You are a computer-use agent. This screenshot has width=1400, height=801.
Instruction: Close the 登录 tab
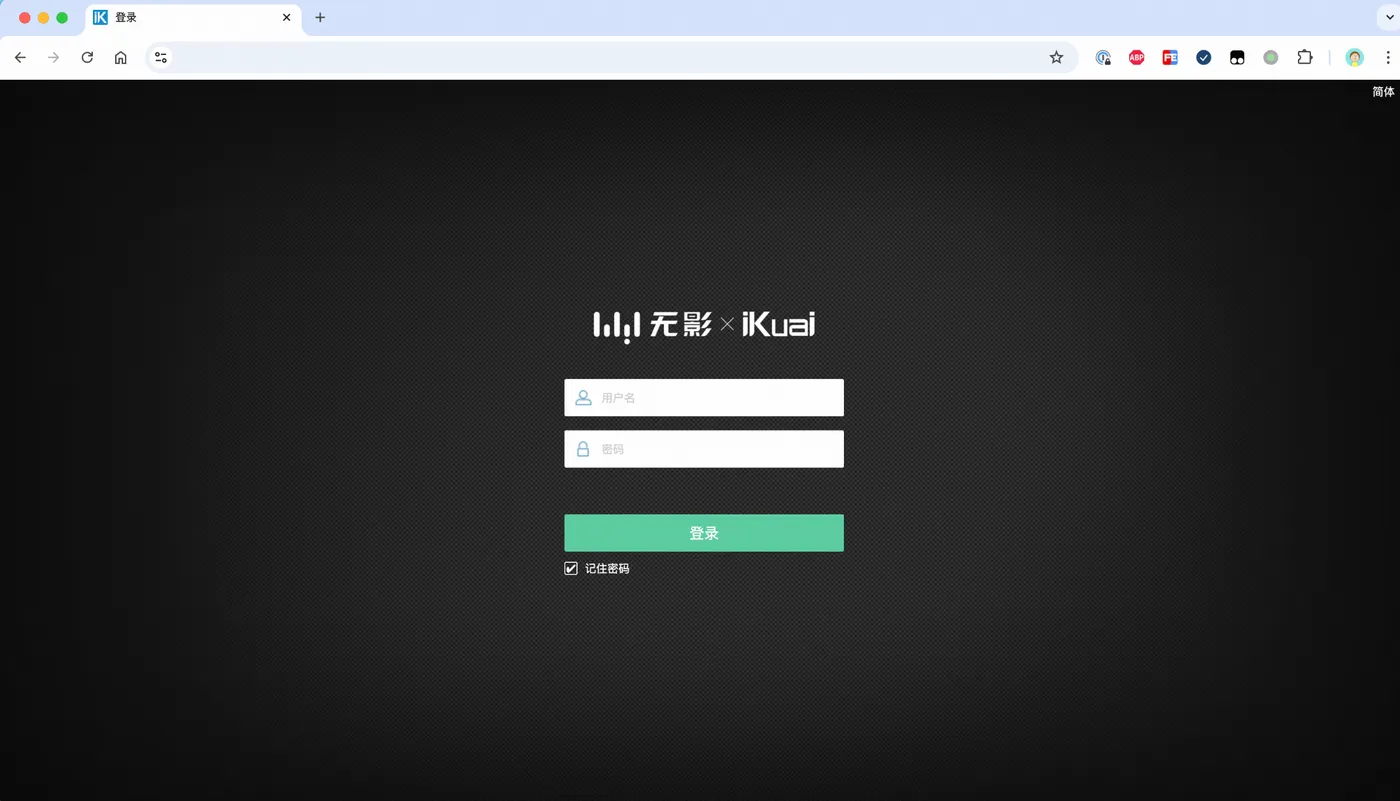(x=287, y=17)
